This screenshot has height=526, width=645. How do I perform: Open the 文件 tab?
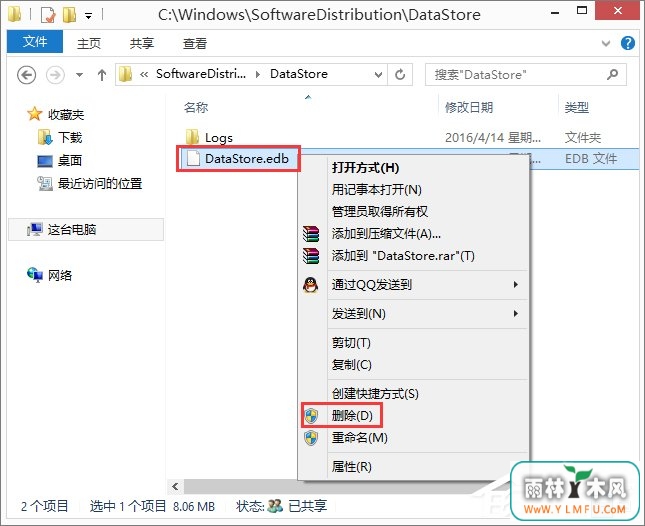[x=35, y=42]
